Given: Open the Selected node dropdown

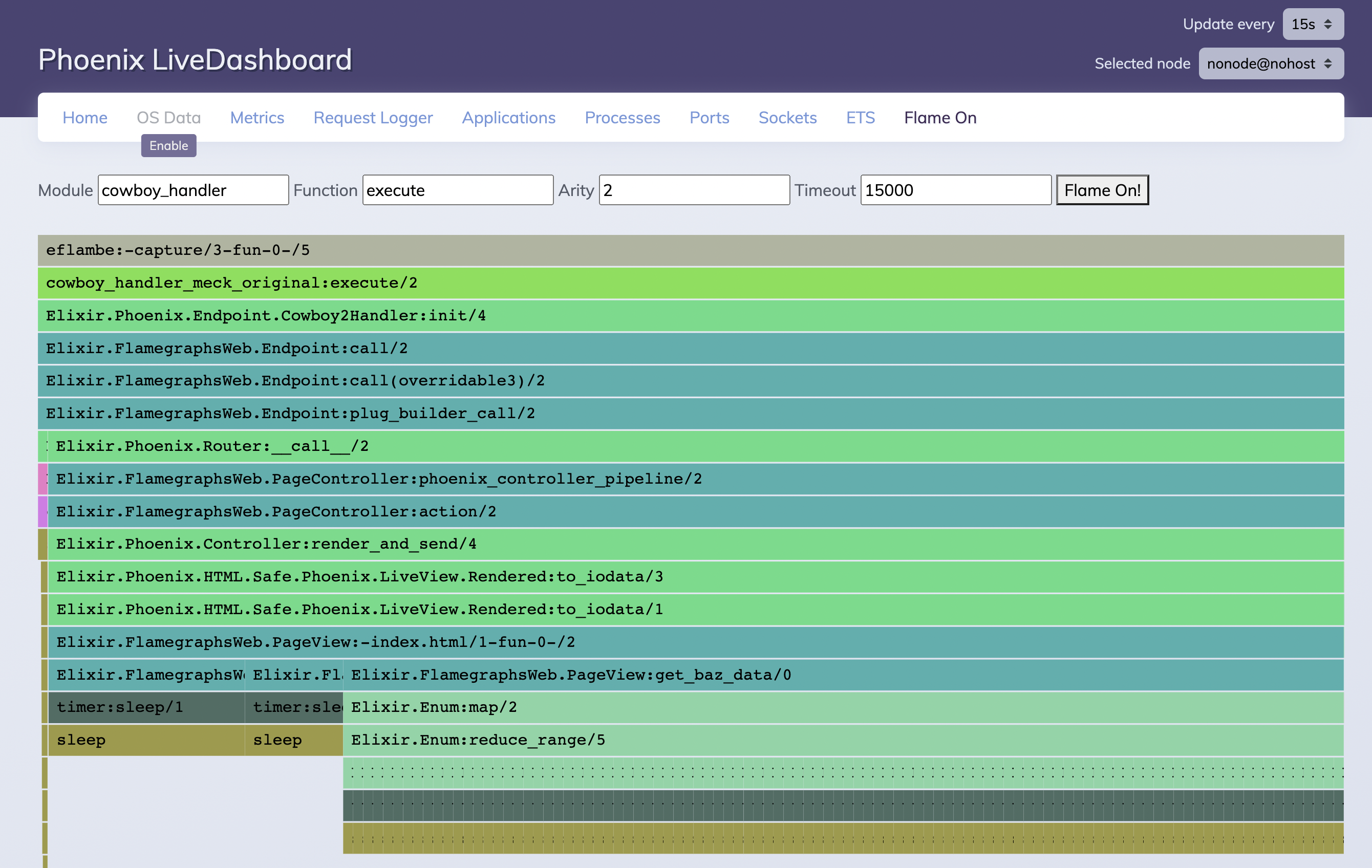Looking at the screenshot, I should coord(1271,63).
